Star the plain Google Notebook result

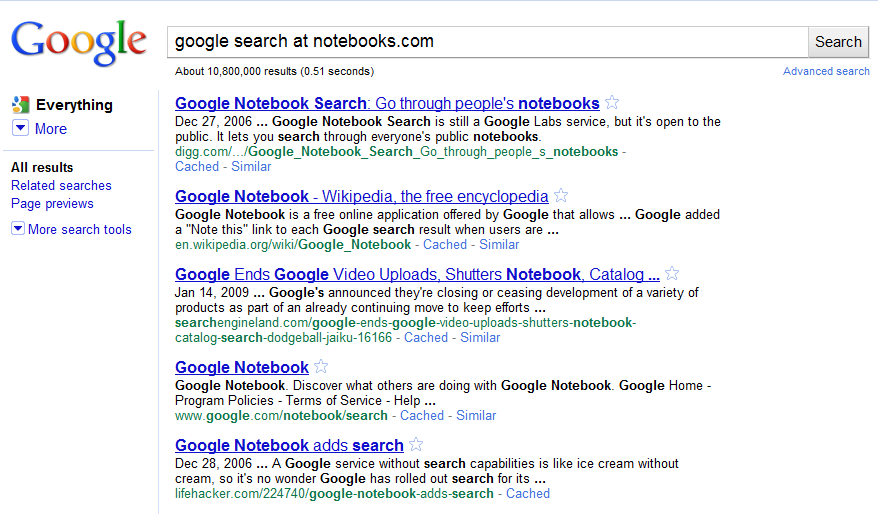(321, 366)
